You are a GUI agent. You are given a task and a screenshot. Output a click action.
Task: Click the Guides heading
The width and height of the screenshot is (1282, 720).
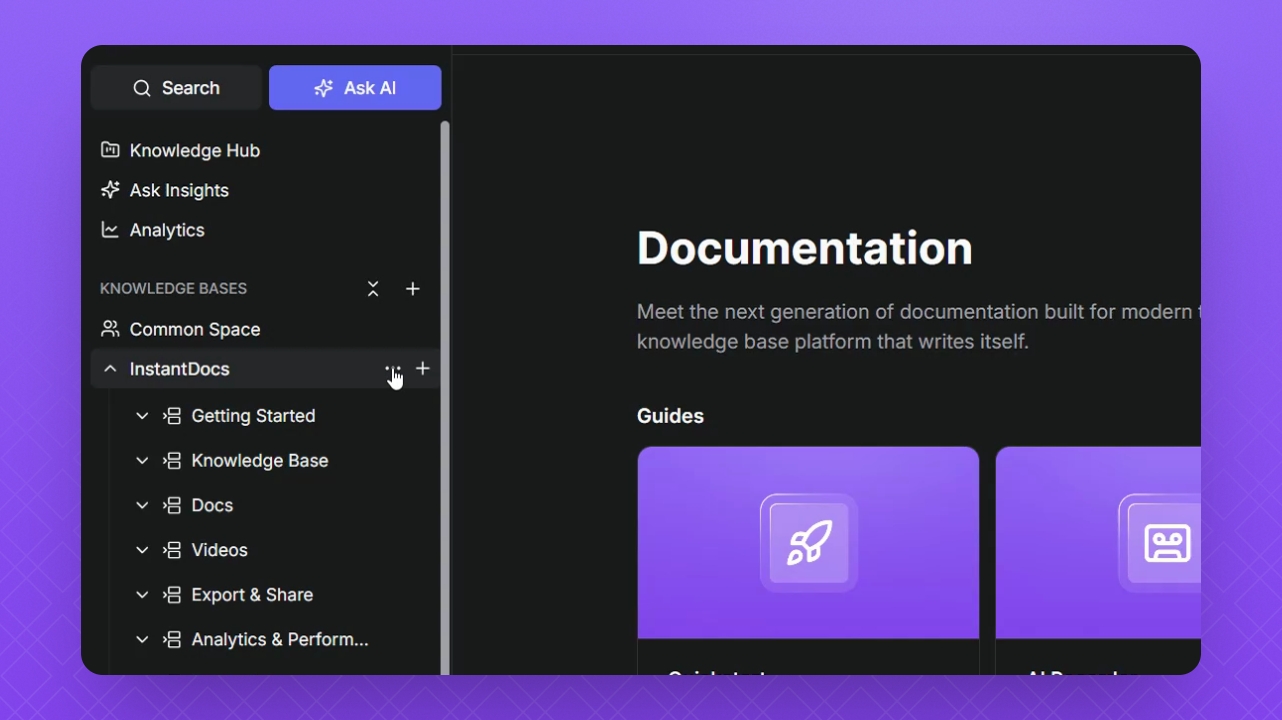point(670,416)
